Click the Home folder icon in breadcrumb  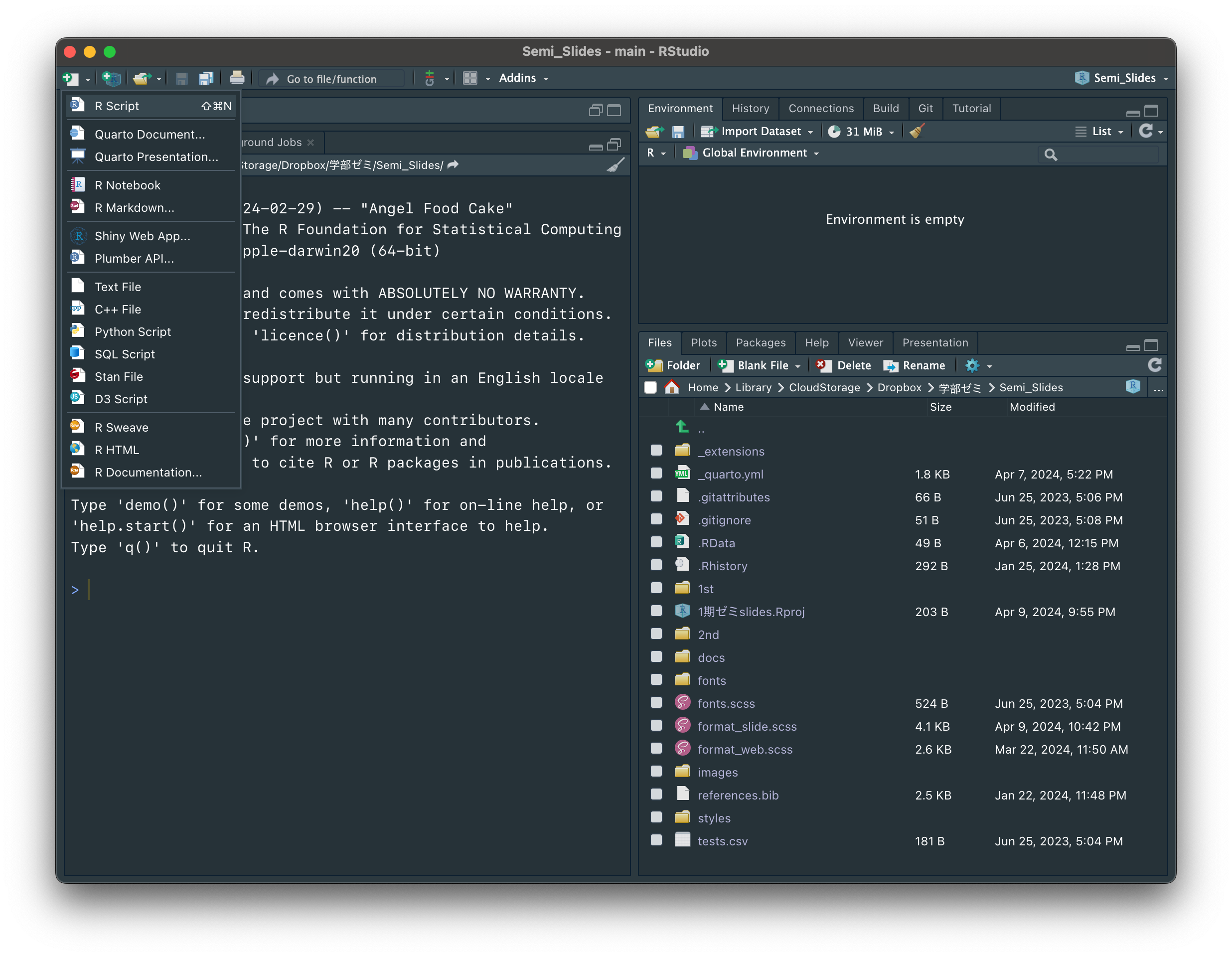(672, 387)
